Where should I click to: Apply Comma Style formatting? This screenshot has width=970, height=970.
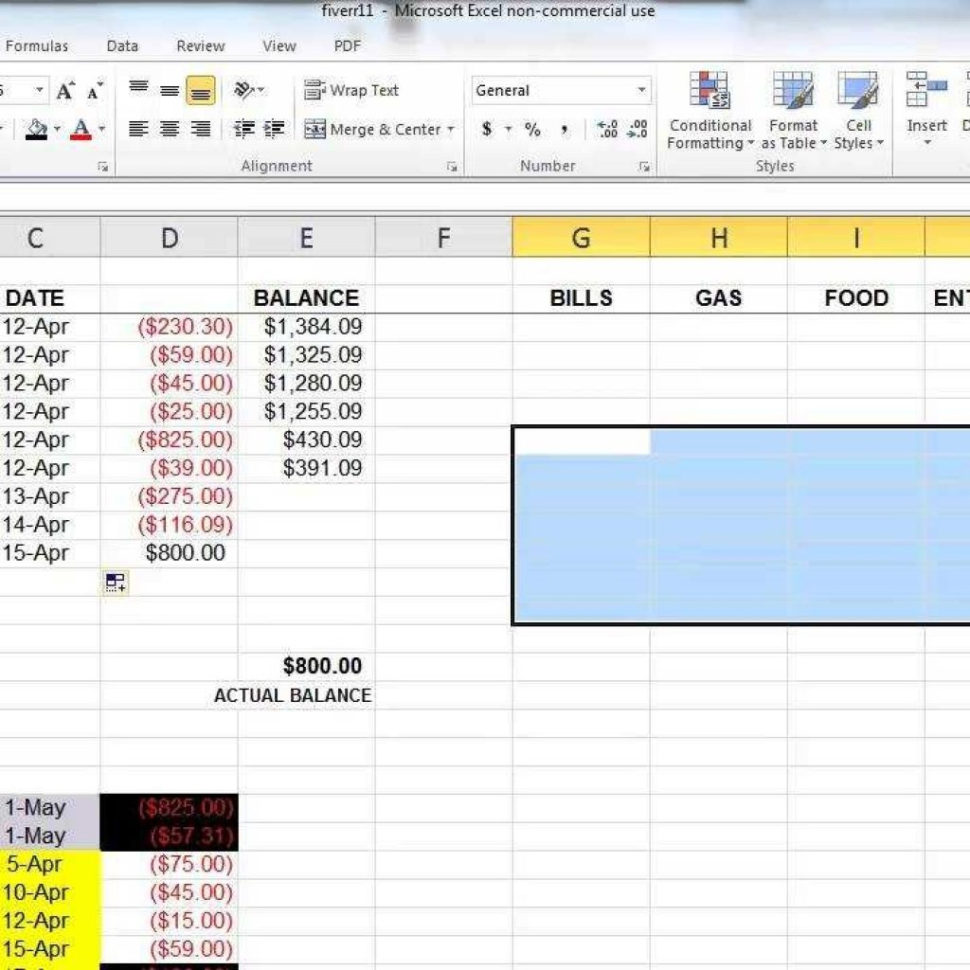[x=563, y=128]
